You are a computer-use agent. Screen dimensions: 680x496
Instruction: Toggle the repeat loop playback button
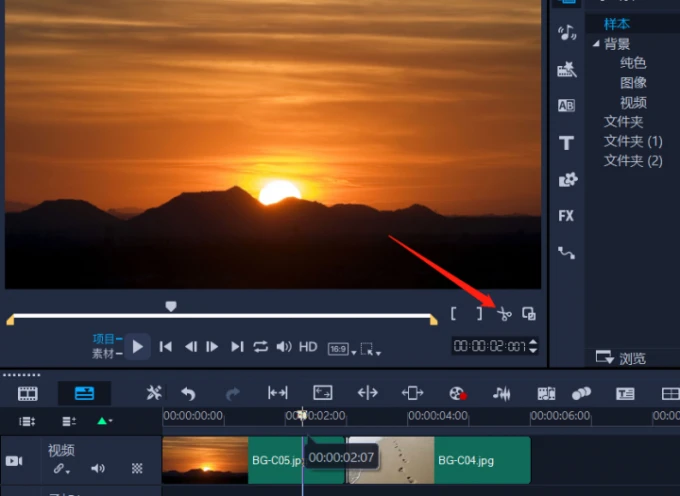[x=260, y=347]
